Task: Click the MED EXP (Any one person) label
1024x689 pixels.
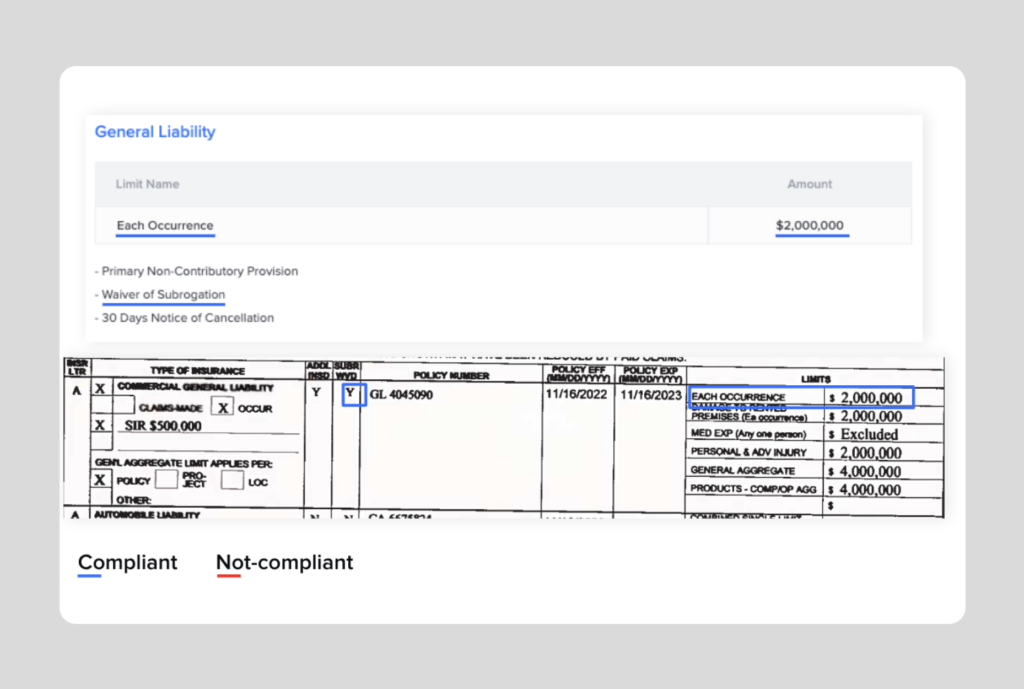Action: (748, 434)
